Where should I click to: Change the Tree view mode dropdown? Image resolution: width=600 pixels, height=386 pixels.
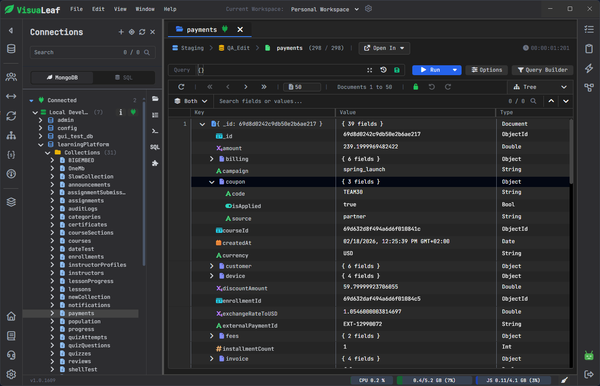click(540, 87)
